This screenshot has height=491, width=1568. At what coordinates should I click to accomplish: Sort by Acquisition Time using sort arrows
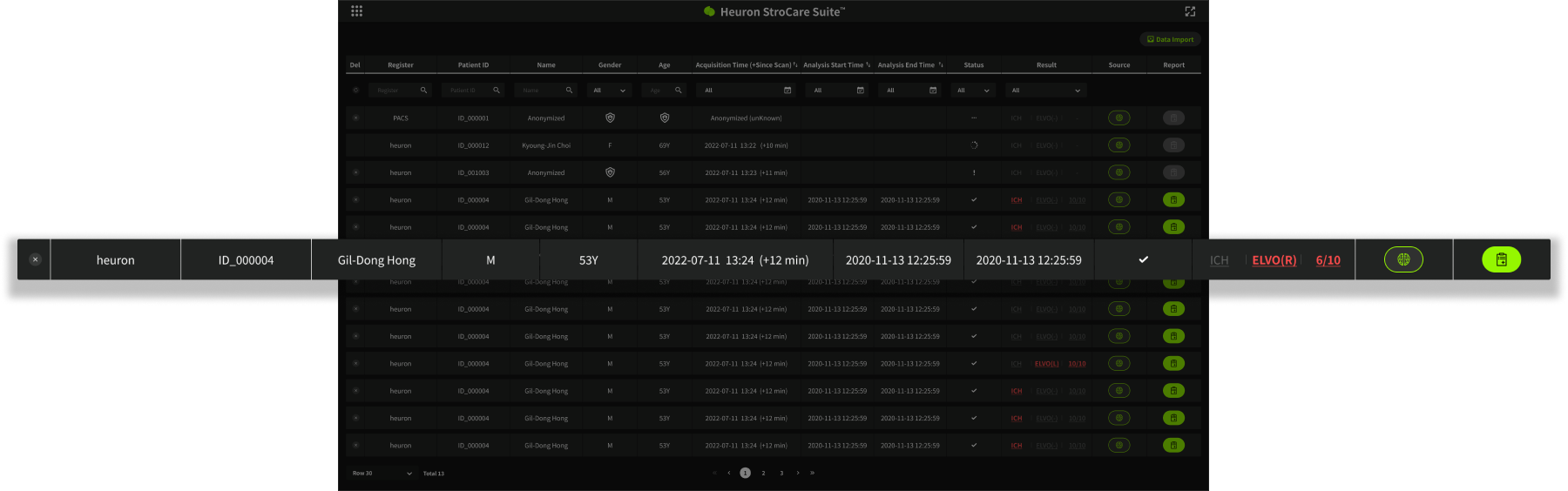click(795, 64)
